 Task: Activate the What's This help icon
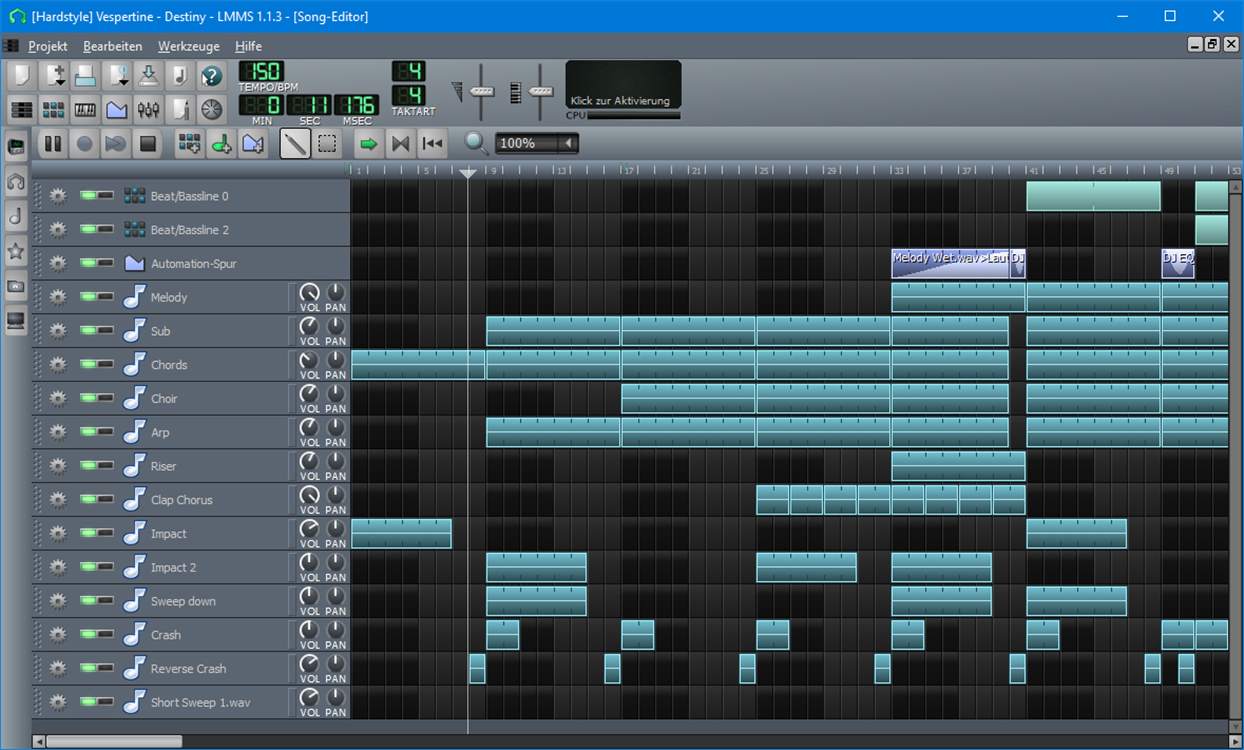click(211, 76)
